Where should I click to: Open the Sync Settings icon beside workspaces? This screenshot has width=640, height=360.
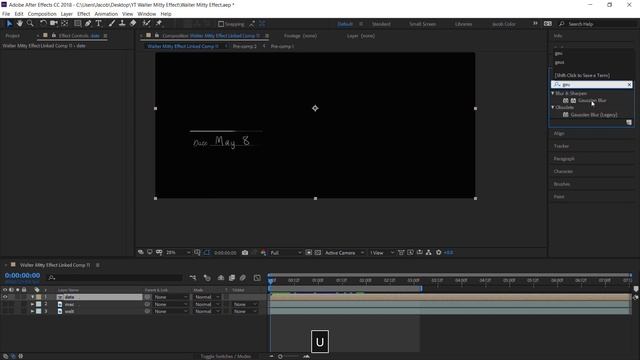[x=548, y=24]
